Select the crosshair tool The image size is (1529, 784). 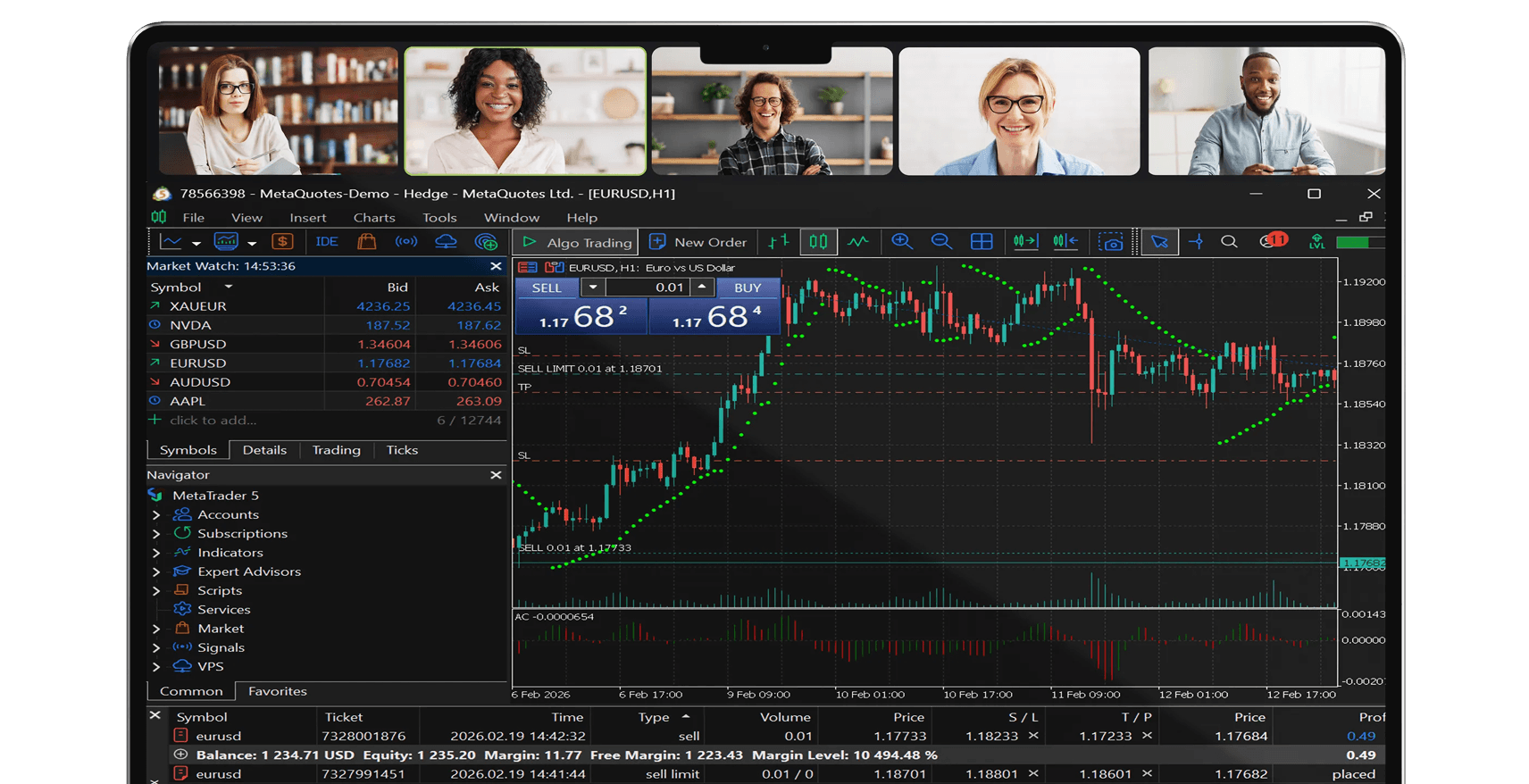click(1196, 242)
